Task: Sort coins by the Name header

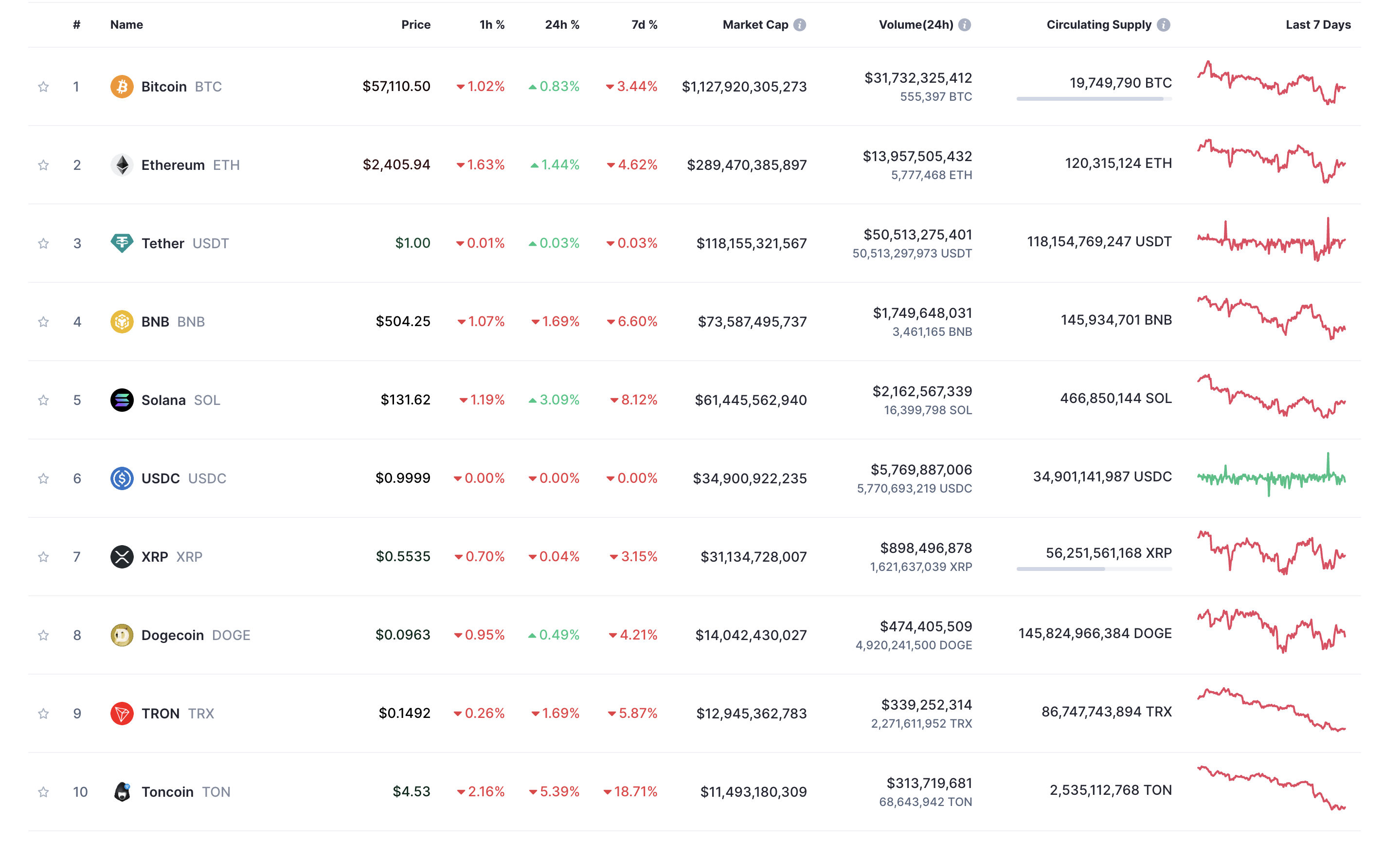Action: 126,25
